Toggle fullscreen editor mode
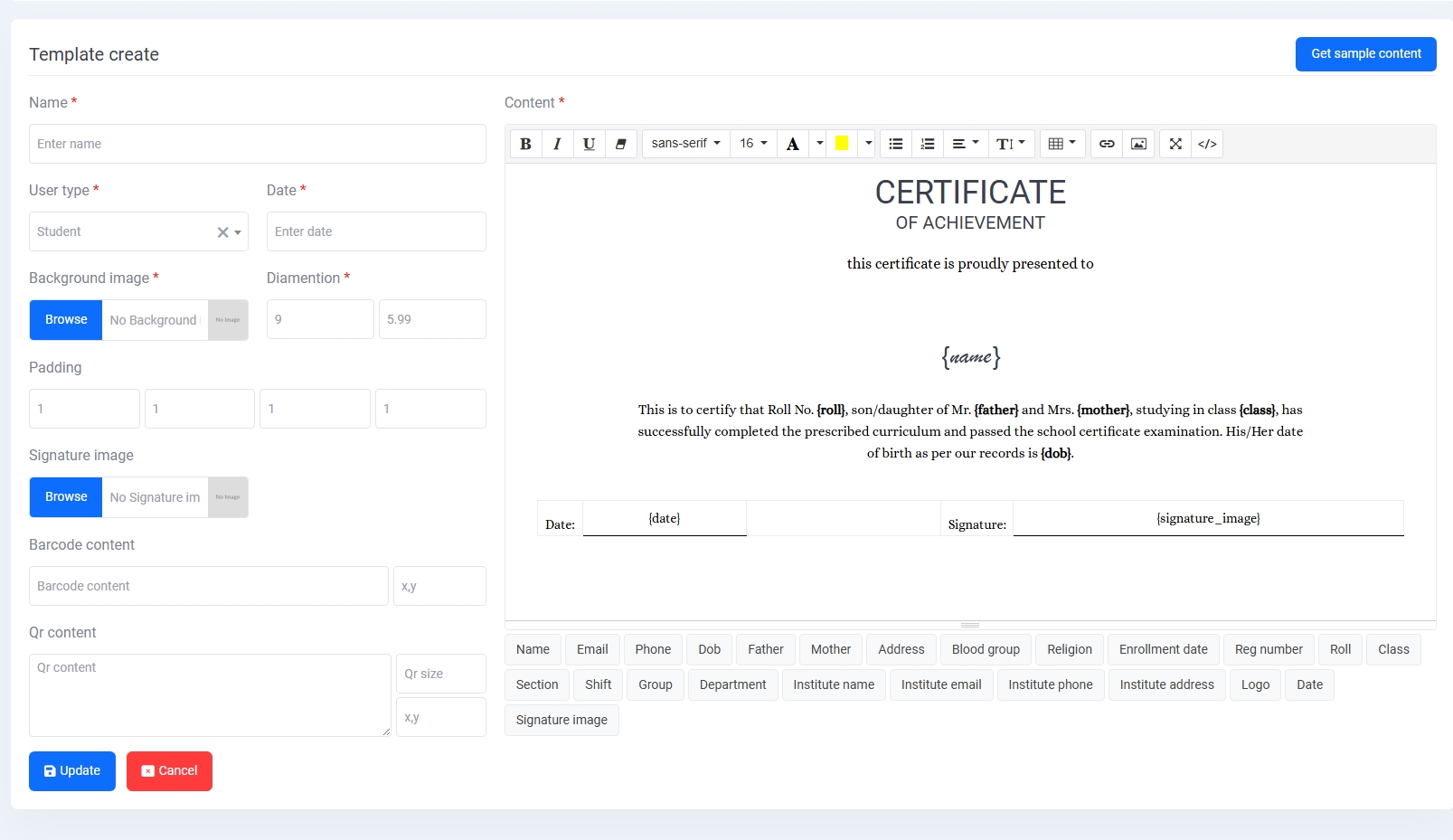1453x840 pixels. coord(1175,144)
